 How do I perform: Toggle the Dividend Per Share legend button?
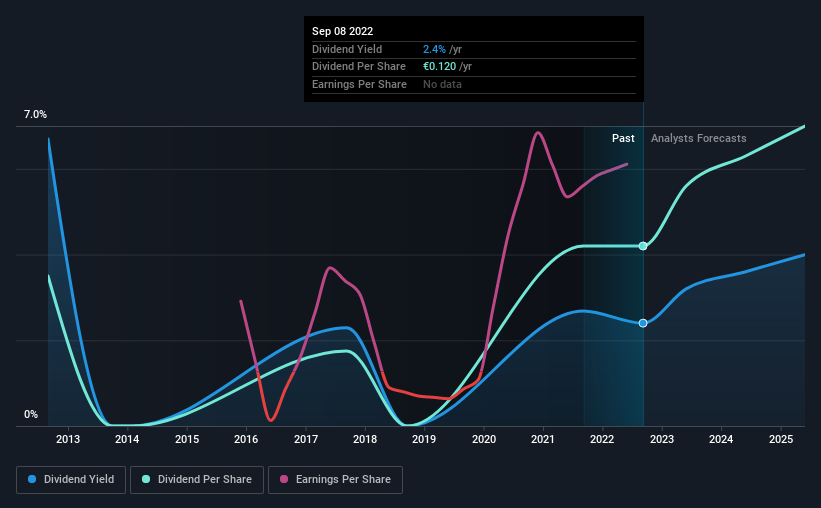[x=197, y=480]
